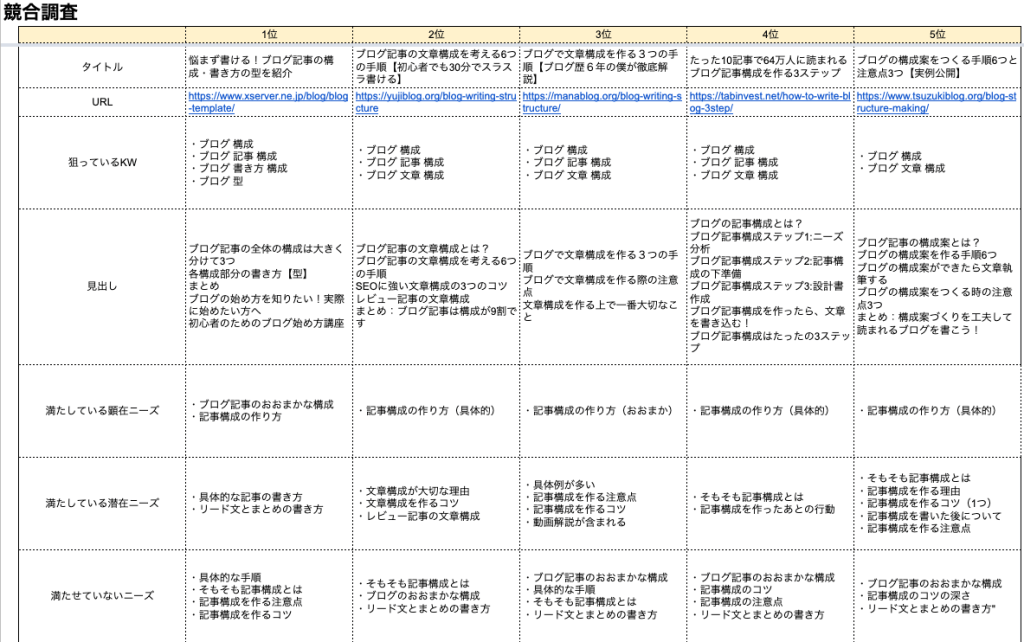Select cell containing 記事構成を書いた後について
The image size is (1024, 642).
938,503
